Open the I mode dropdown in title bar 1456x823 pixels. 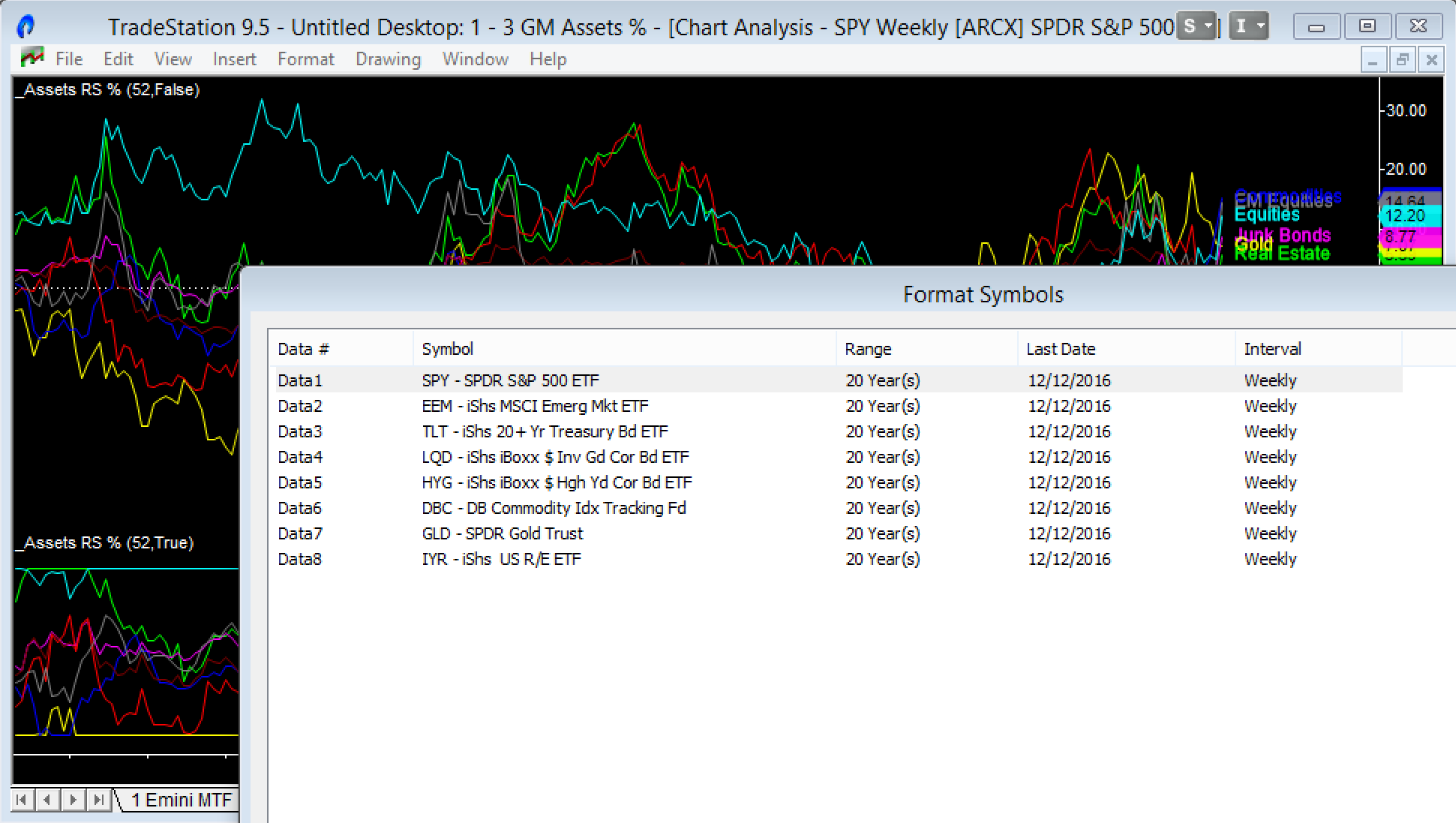point(1249,26)
